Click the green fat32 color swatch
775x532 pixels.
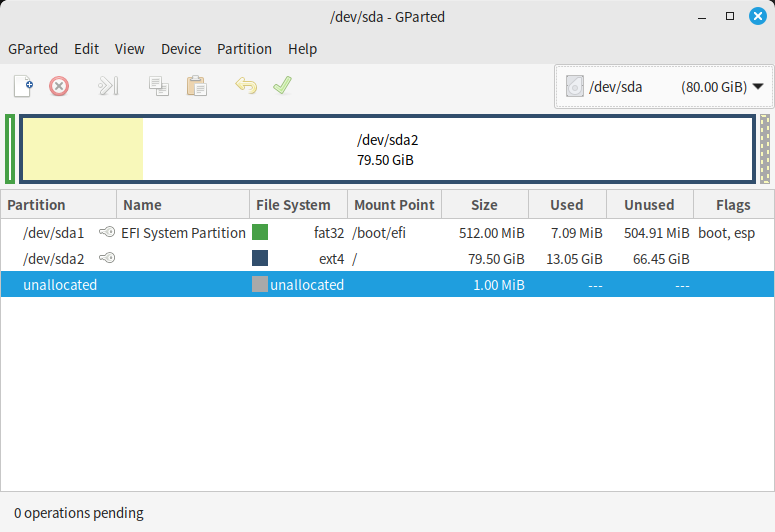point(260,232)
